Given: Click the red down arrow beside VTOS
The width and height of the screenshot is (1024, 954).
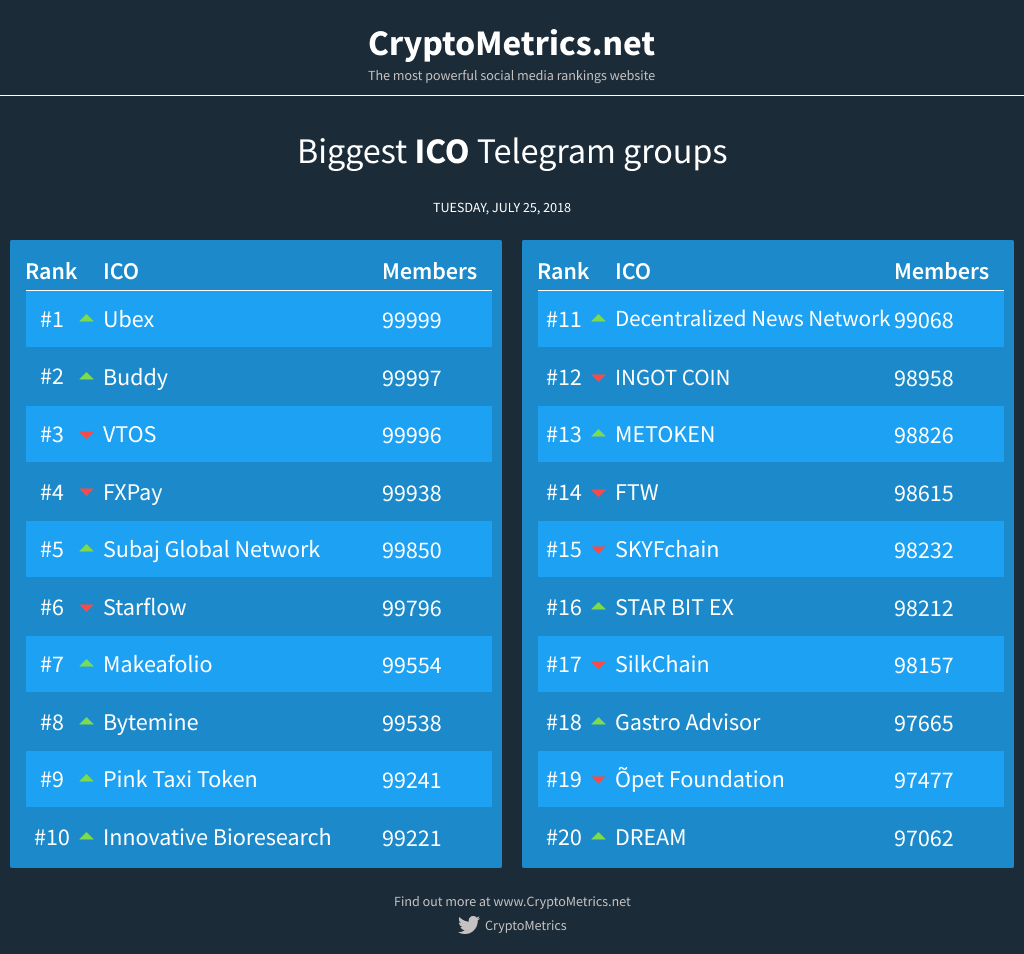Looking at the screenshot, I should (x=85, y=434).
